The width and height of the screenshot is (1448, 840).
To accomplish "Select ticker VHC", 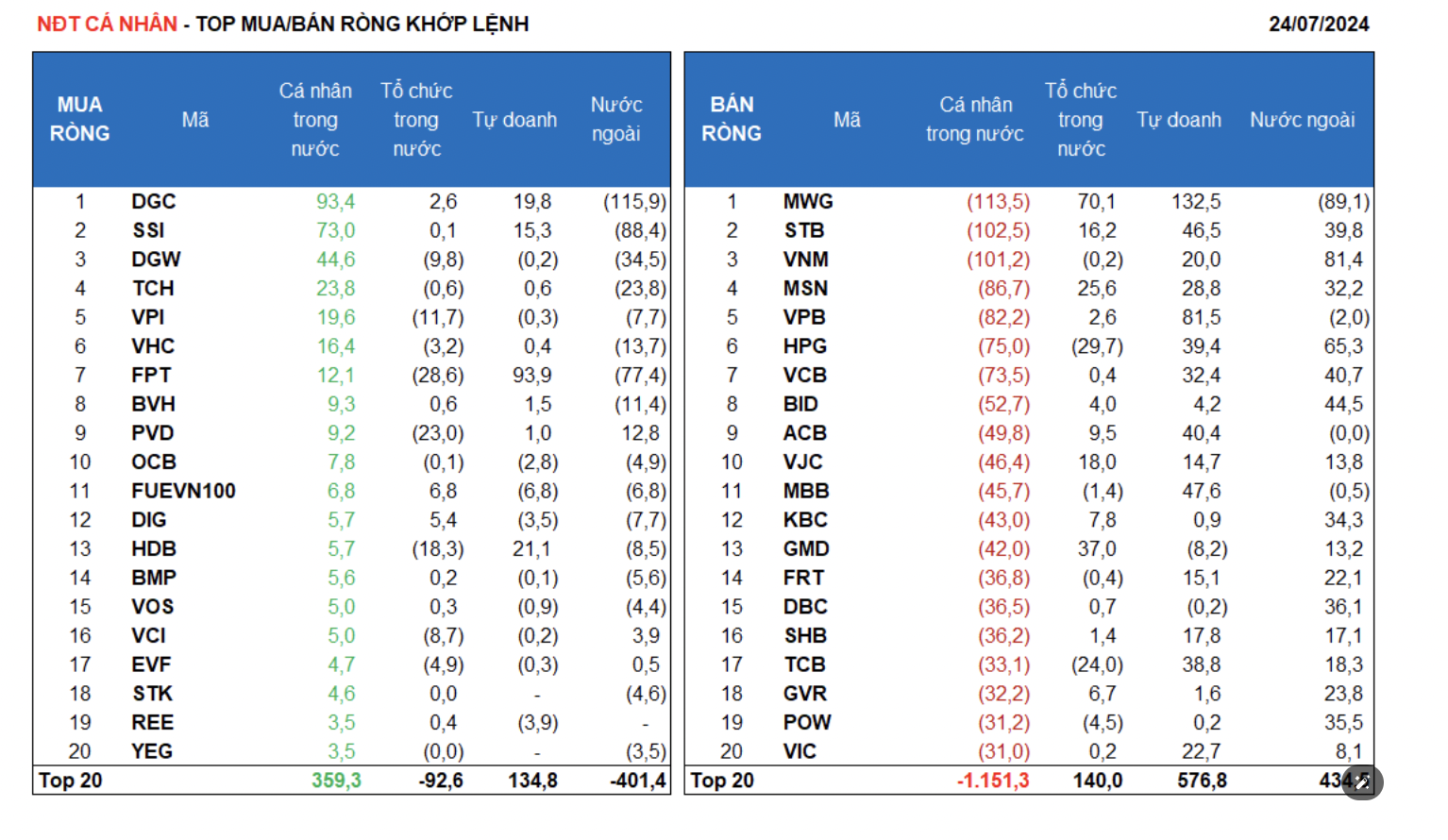I will point(153,346).
